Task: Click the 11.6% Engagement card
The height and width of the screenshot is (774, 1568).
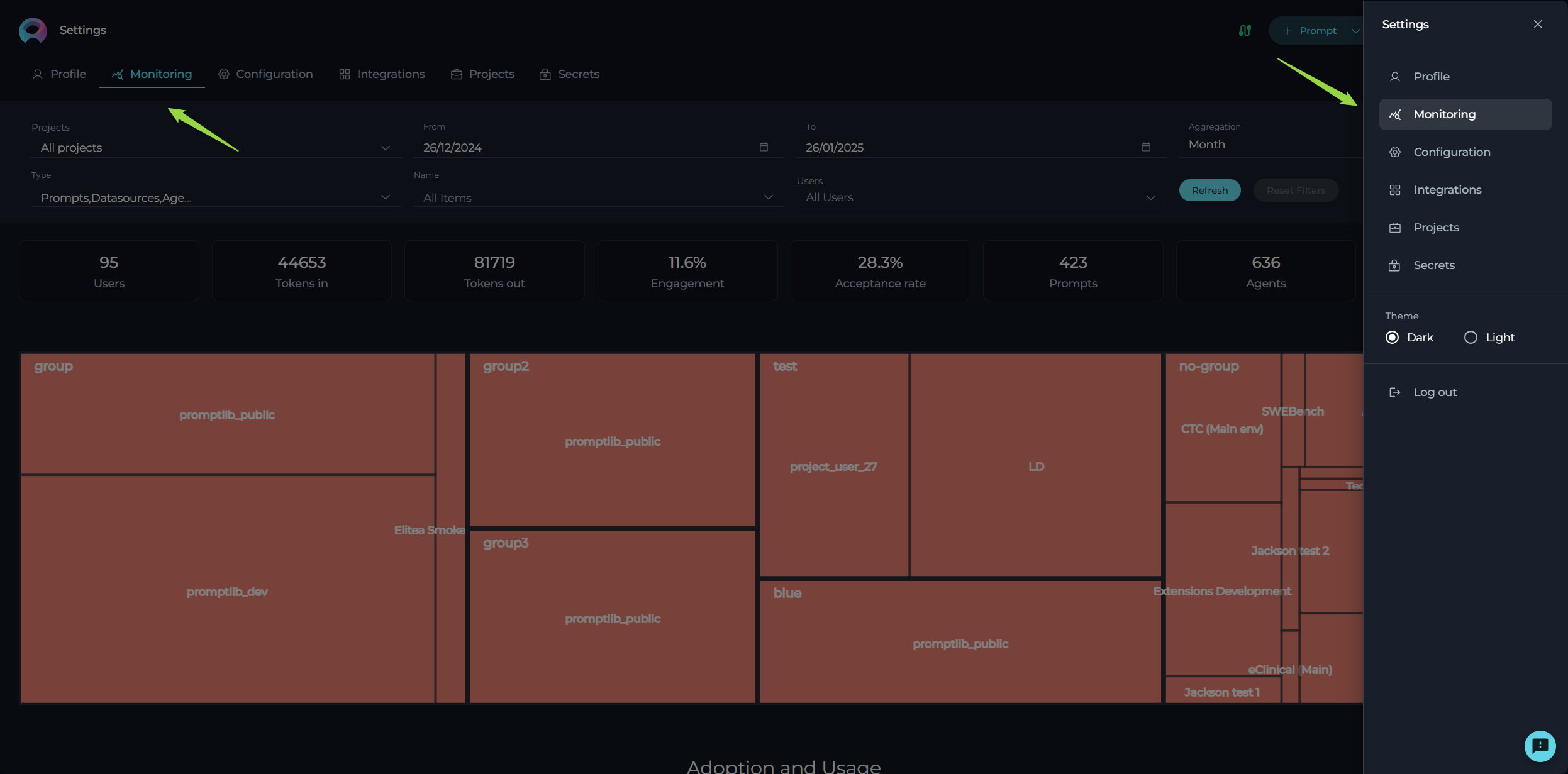Action: coord(687,271)
